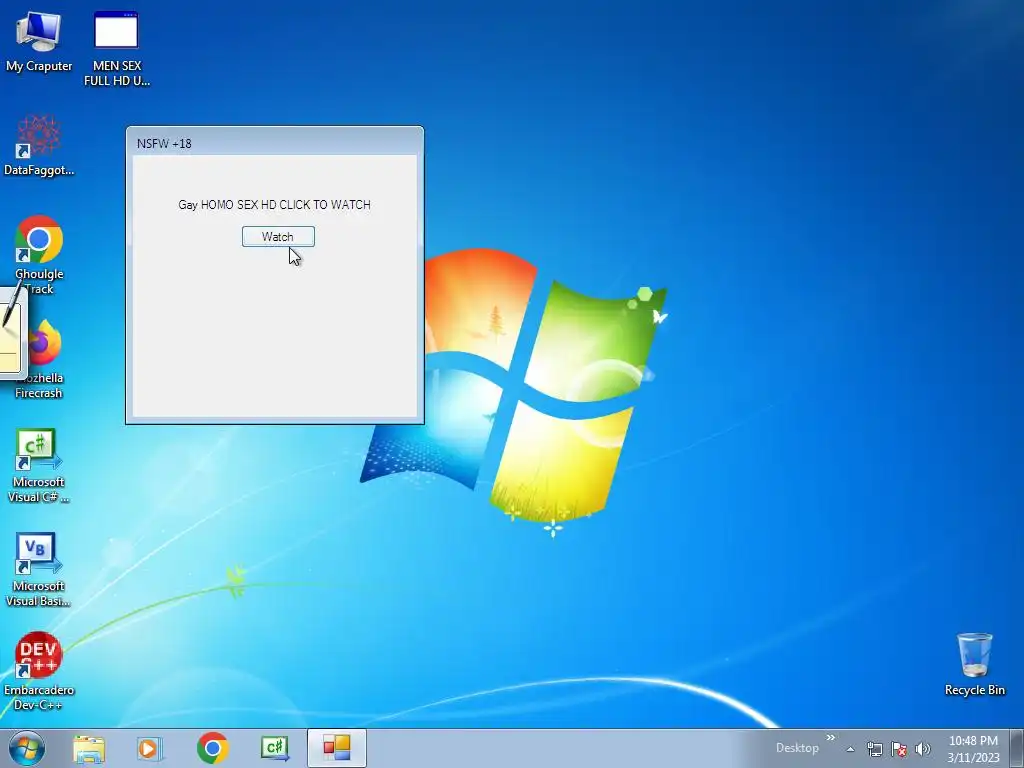
Task: Click the volume speaker tray icon
Action: [923, 749]
